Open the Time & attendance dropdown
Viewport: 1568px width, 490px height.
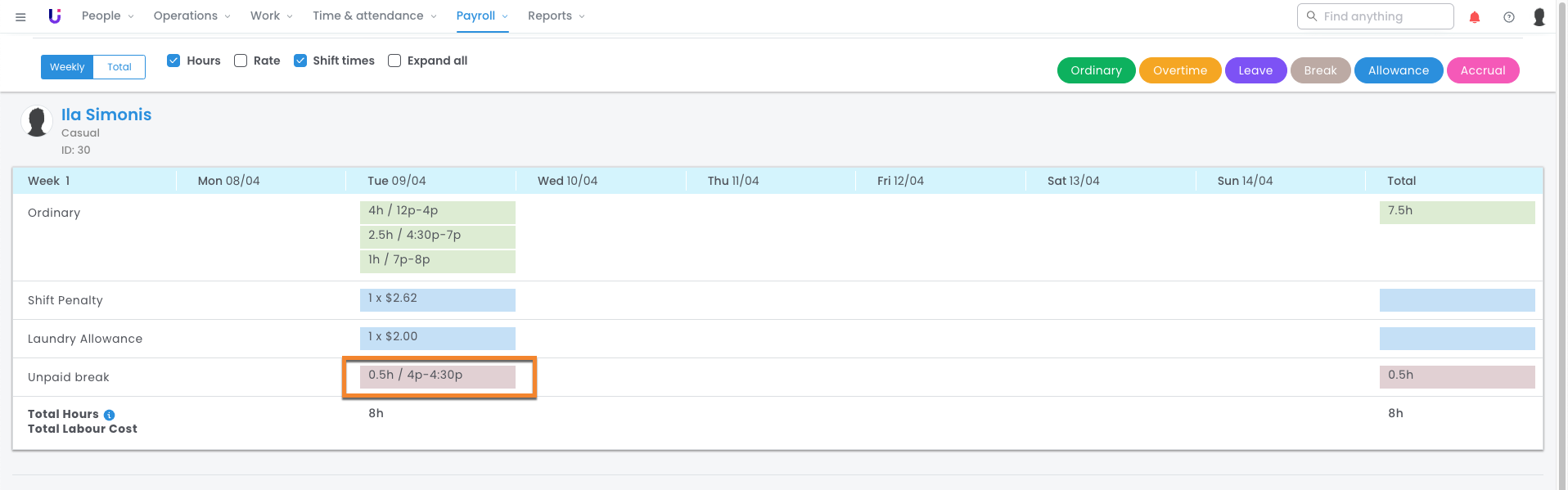[x=374, y=16]
